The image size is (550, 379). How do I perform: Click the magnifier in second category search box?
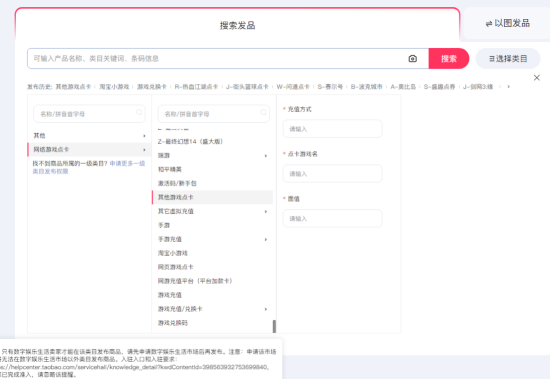pyautogui.click(x=263, y=112)
